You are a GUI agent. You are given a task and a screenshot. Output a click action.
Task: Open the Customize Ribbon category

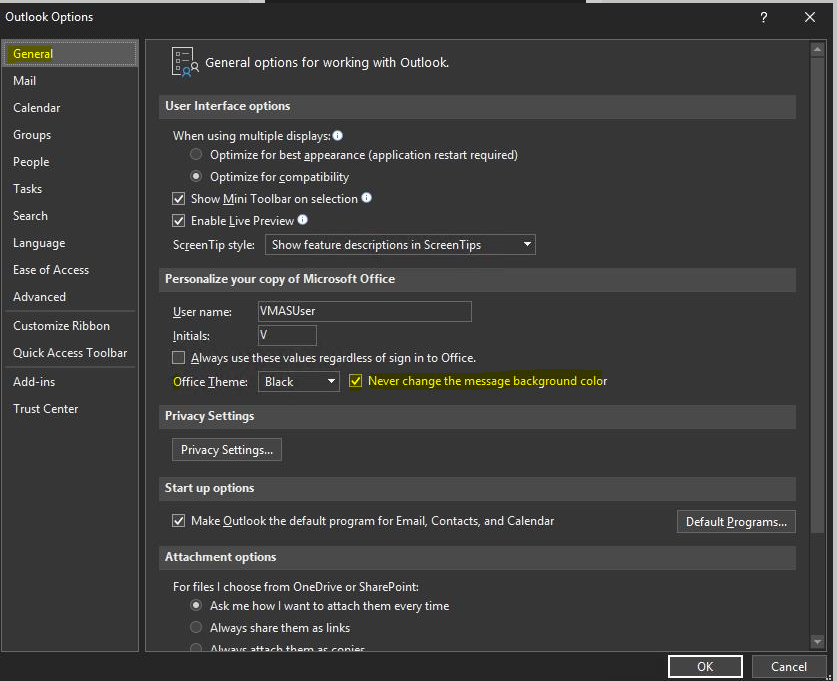(x=70, y=326)
